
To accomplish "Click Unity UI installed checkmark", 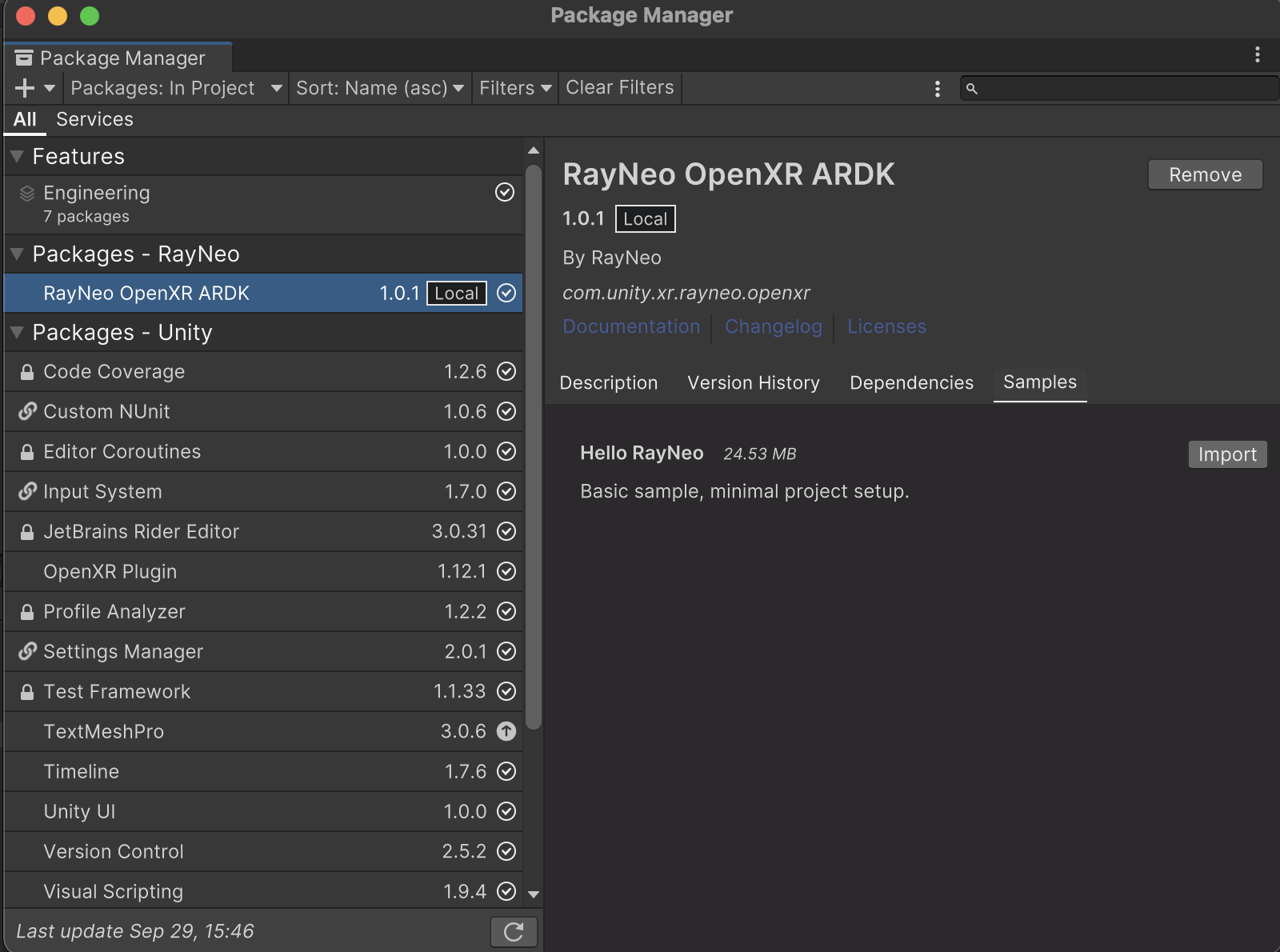I will point(506,811).
